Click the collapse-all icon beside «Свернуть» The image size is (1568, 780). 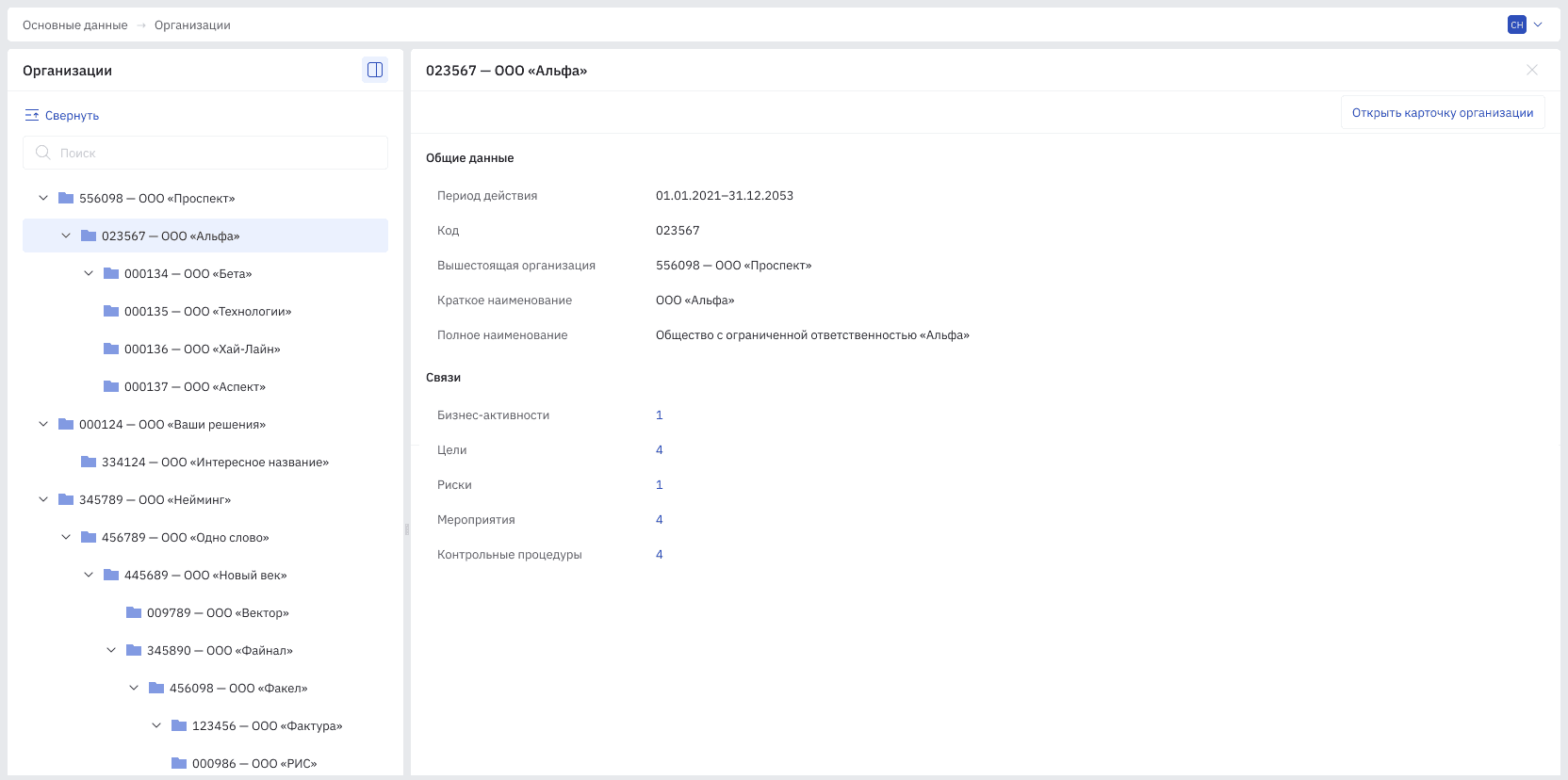(32, 115)
